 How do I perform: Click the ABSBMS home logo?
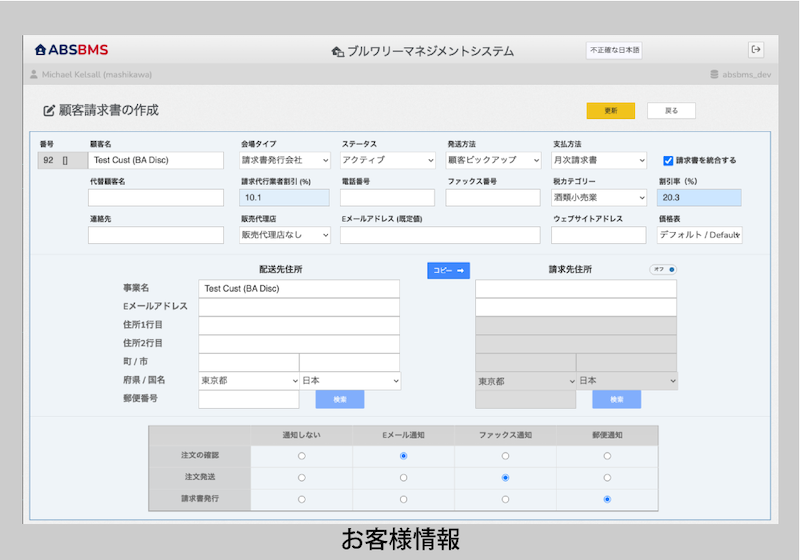click(x=71, y=50)
